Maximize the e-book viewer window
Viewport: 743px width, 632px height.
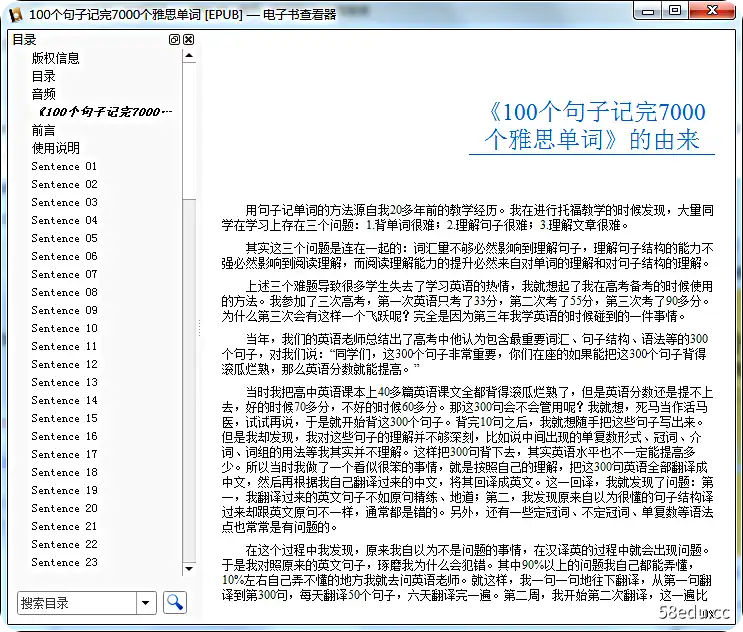pyautogui.click(x=675, y=11)
